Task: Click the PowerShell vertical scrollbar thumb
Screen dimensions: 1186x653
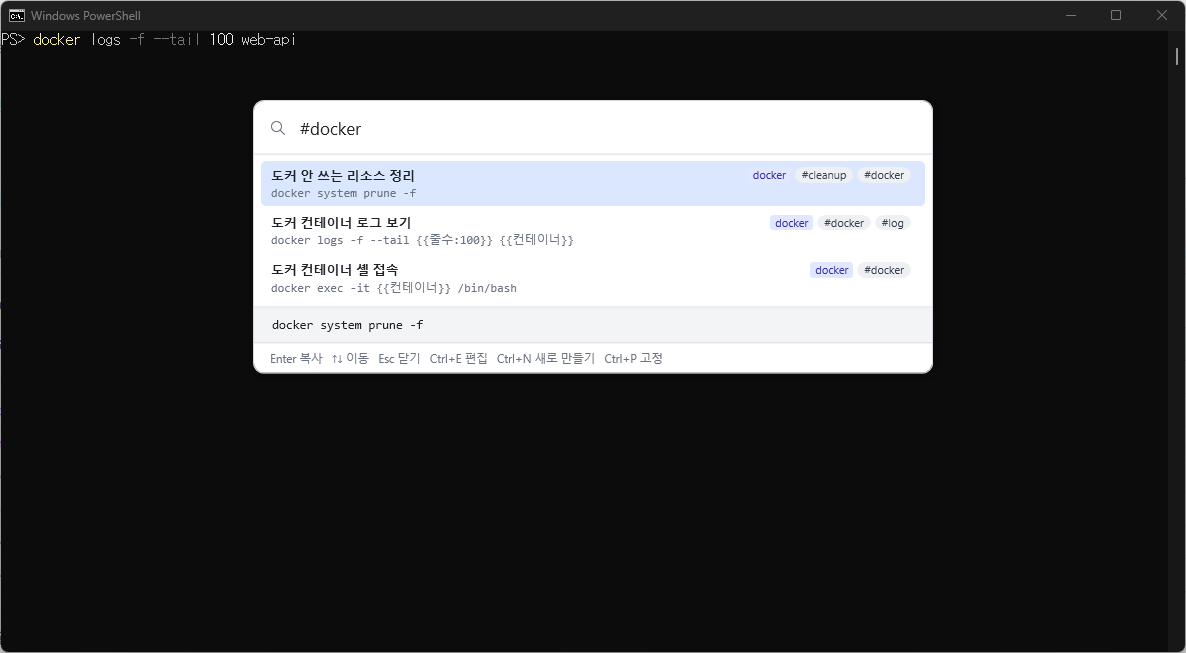Action: click(1177, 57)
